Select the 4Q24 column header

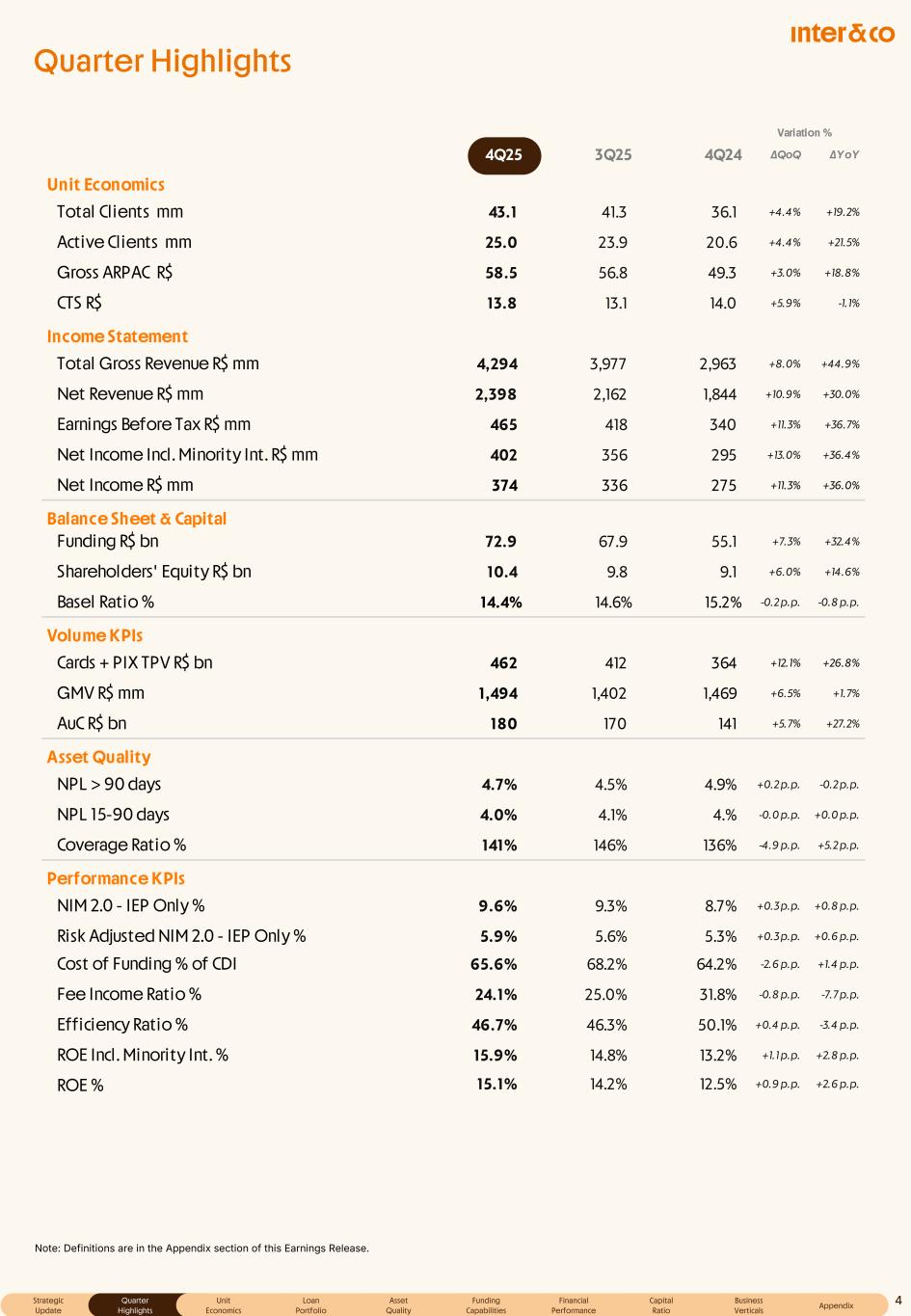723,155
